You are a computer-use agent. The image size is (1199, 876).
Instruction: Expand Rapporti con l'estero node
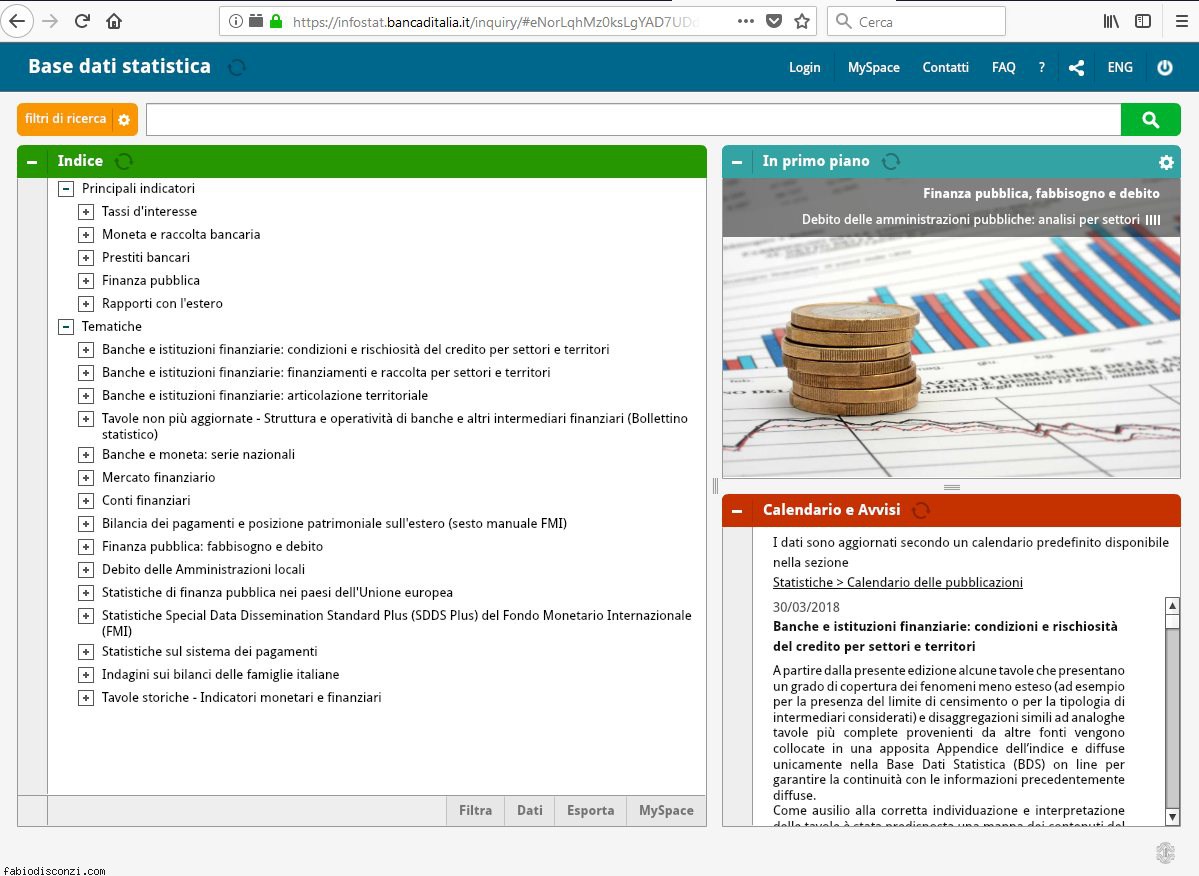tap(86, 303)
